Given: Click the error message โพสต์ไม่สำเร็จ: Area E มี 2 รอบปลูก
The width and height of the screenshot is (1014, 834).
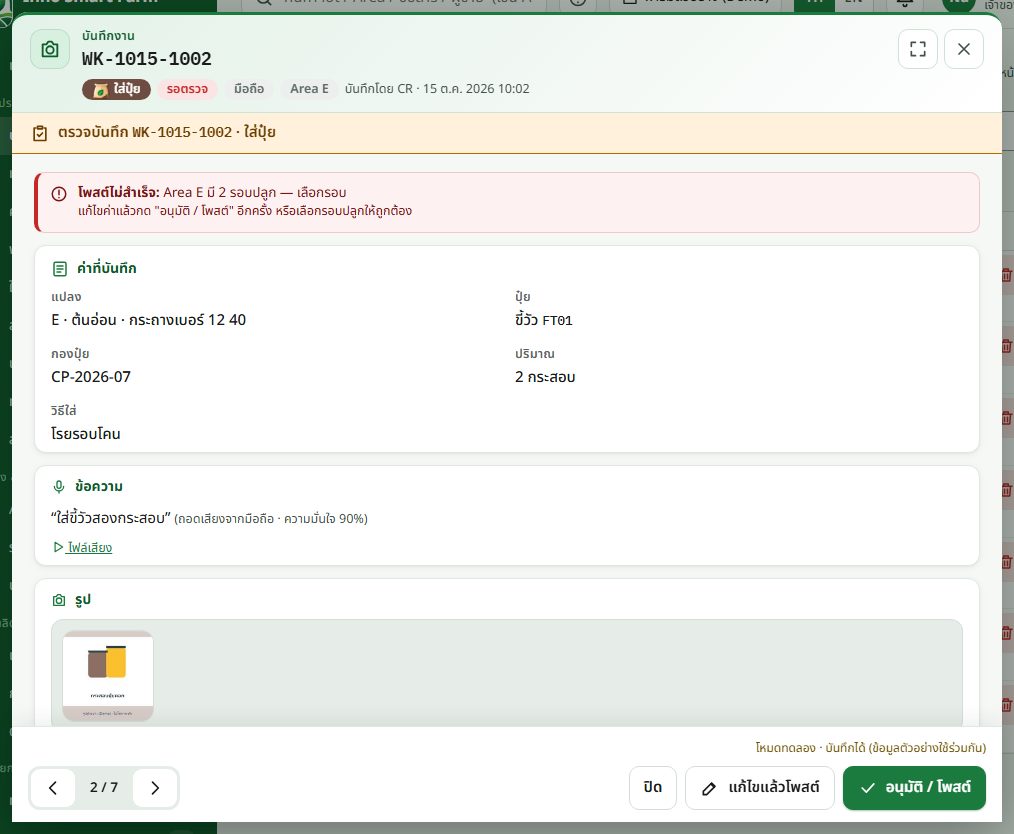Looking at the screenshot, I should (x=212, y=193).
